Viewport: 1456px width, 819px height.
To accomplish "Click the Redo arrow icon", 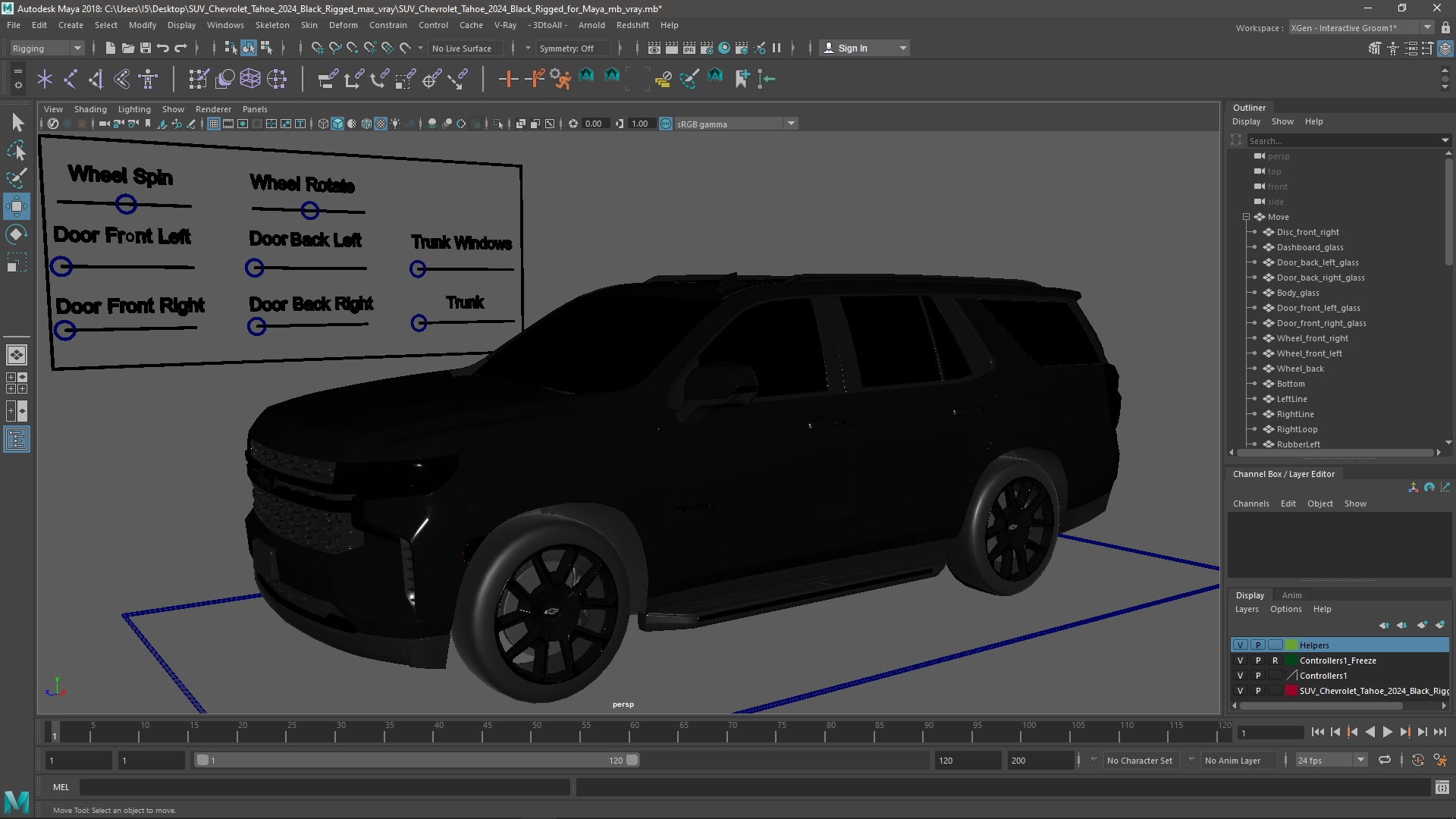I will coord(180,48).
